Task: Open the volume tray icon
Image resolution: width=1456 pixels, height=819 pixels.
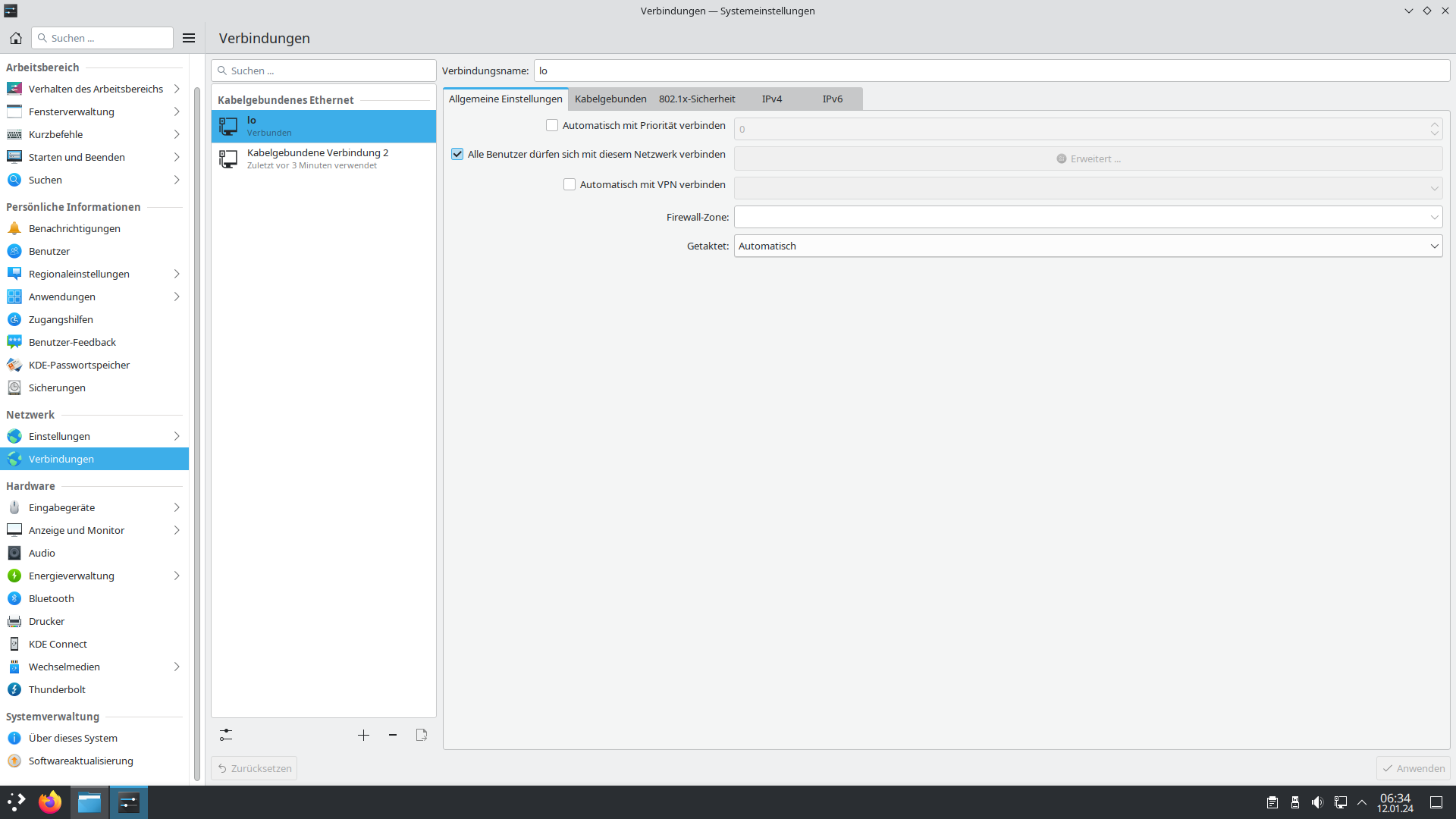Action: [x=1317, y=802]
